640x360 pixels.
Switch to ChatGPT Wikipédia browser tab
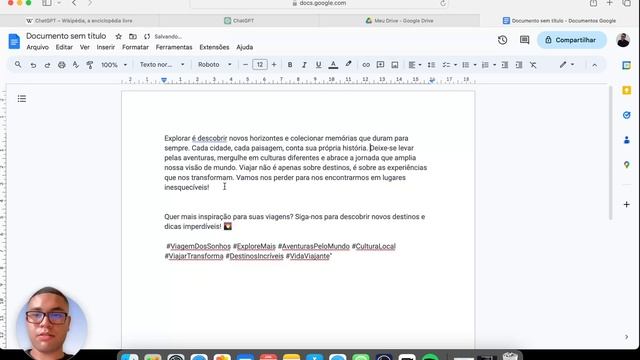(x=79, y=20)
